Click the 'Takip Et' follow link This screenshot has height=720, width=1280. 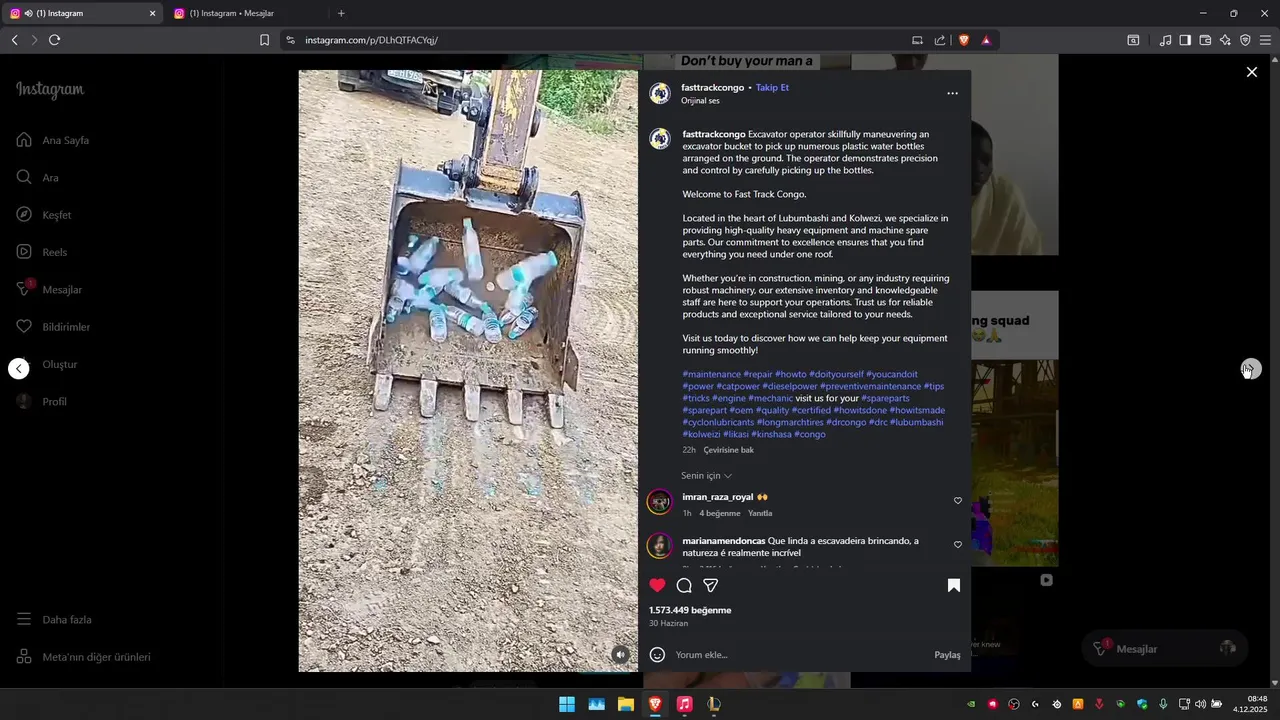[772, 88]
